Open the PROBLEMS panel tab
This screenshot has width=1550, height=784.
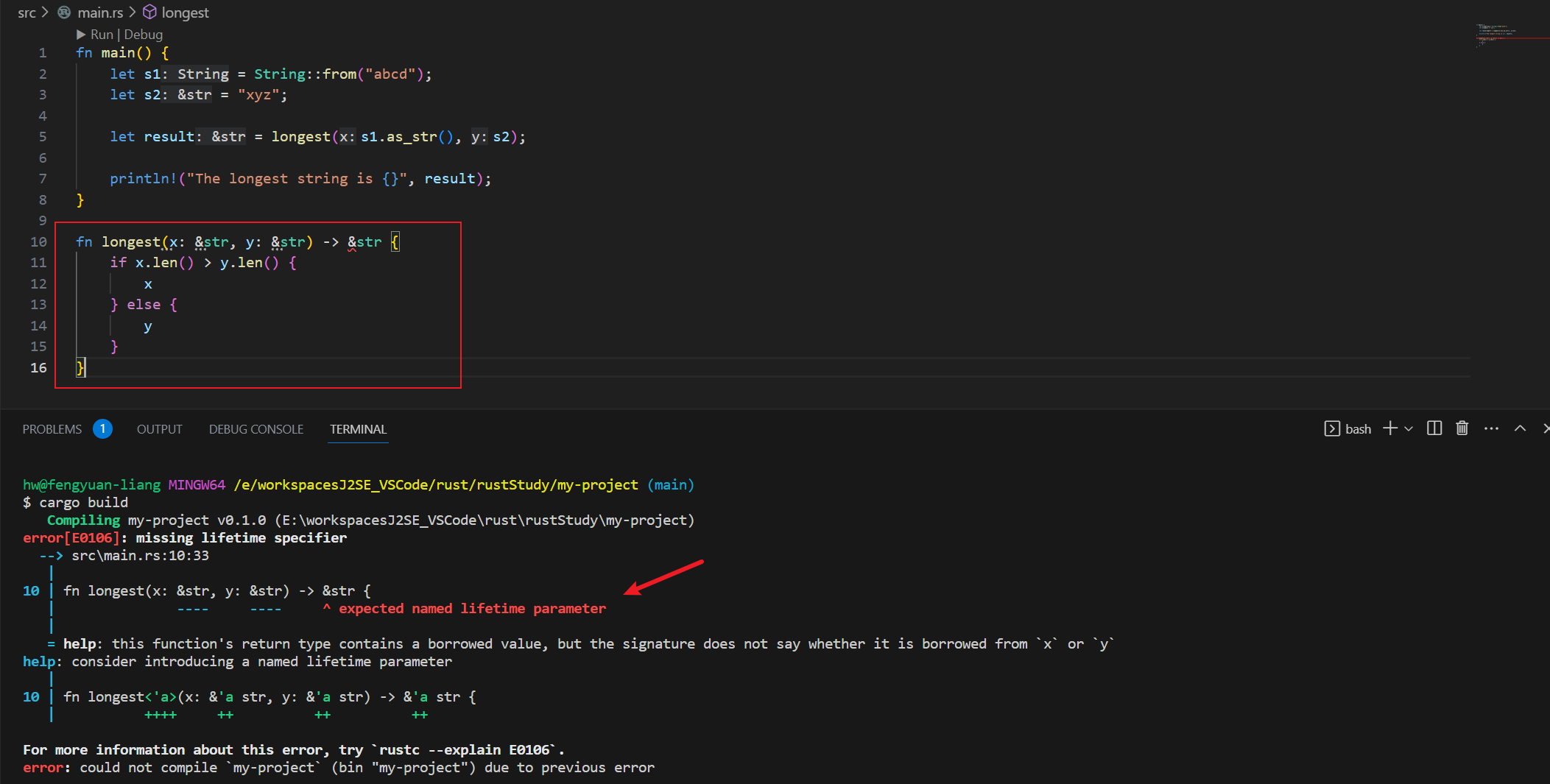coord(52,429)
